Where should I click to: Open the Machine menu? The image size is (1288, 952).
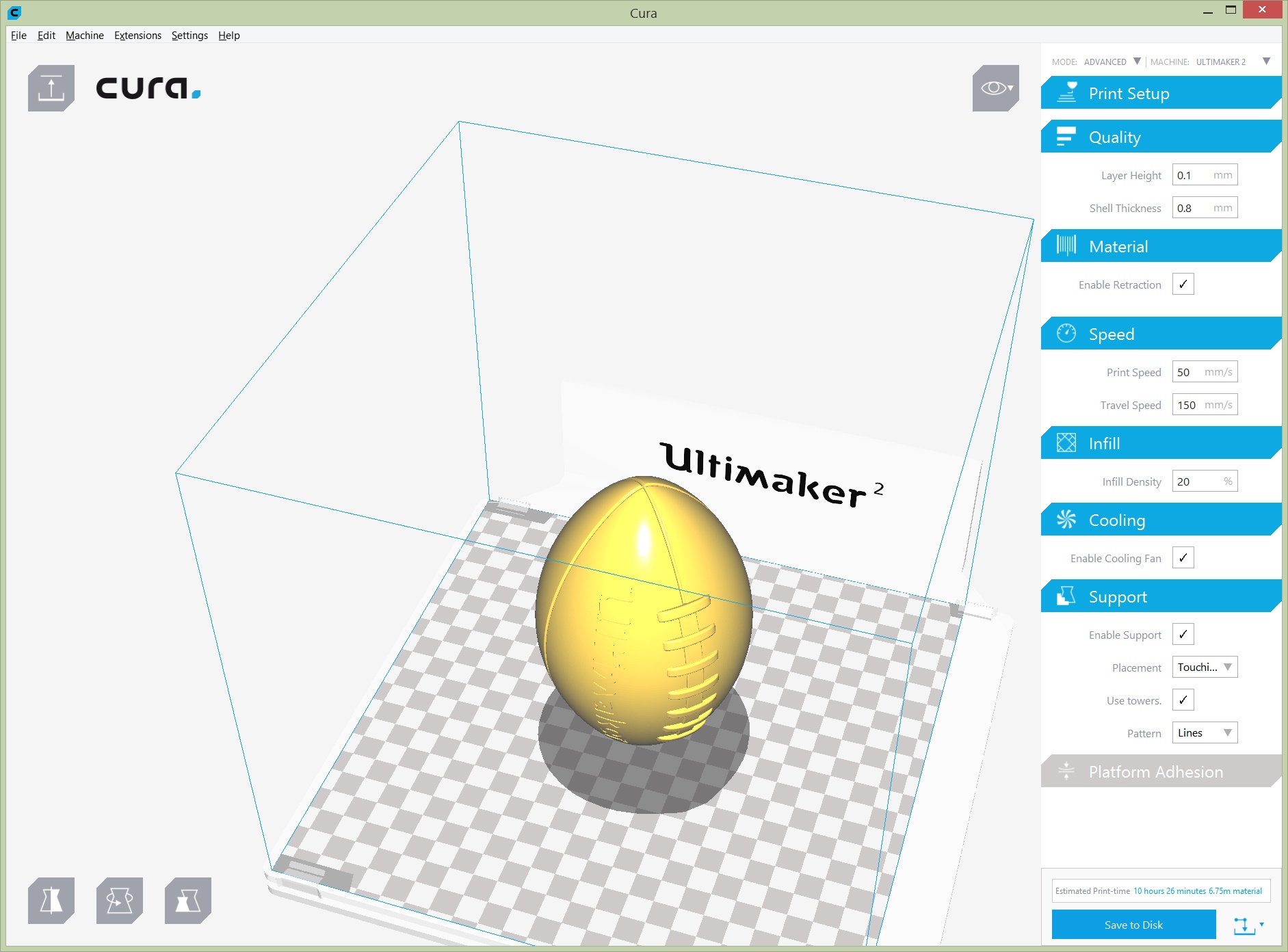(x=85, y=35)
